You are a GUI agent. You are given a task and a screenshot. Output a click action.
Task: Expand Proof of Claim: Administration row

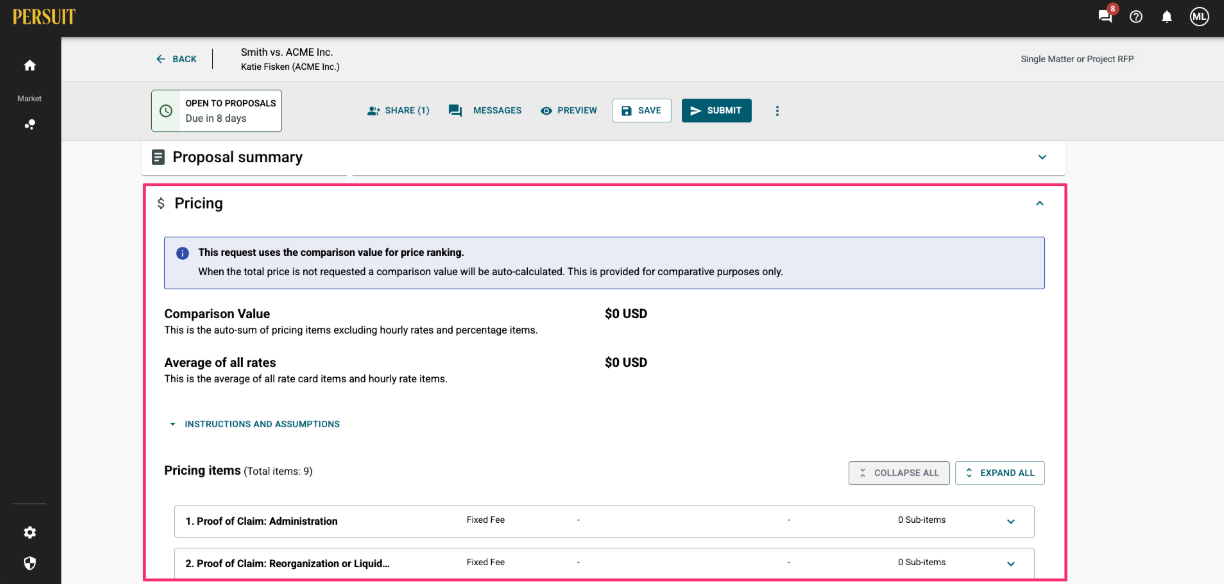(1011, 522)
